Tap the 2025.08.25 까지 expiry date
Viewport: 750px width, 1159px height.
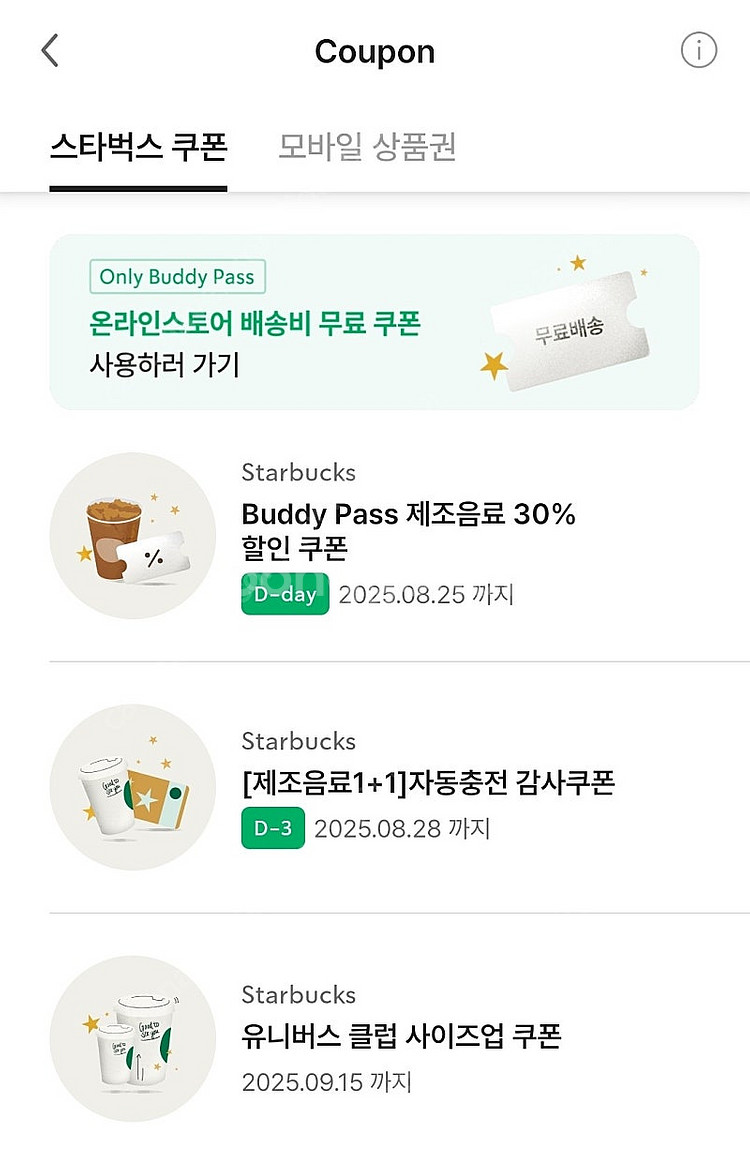pos(426,595)
